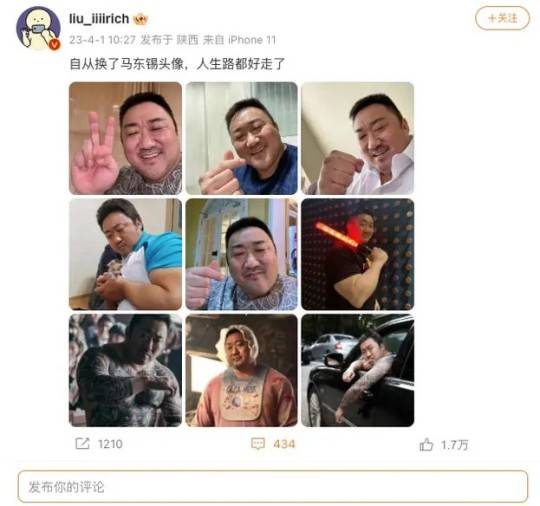Image resolution: width=540 pixels, height=506 pixels.
Task: Click the crown badge beside the username
Action: pos(141,19)
